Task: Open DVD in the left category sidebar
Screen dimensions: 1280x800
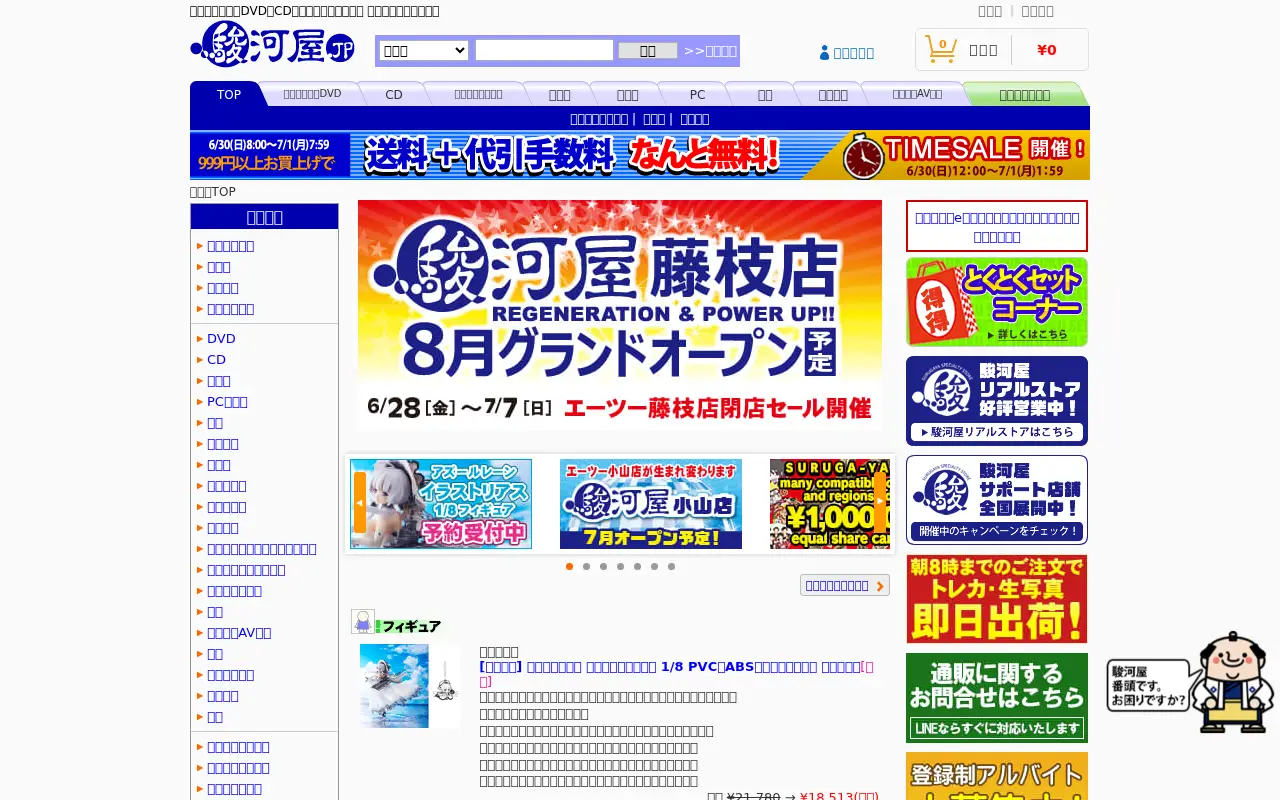Action: (x=221, y=339)
